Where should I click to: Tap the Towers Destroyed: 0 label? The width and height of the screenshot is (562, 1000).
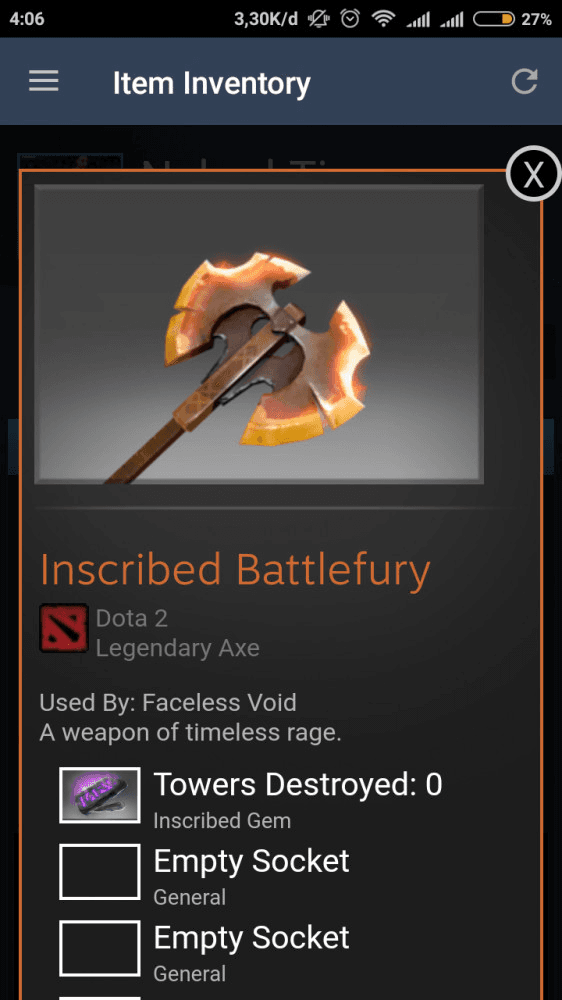[x=298, y=784]
